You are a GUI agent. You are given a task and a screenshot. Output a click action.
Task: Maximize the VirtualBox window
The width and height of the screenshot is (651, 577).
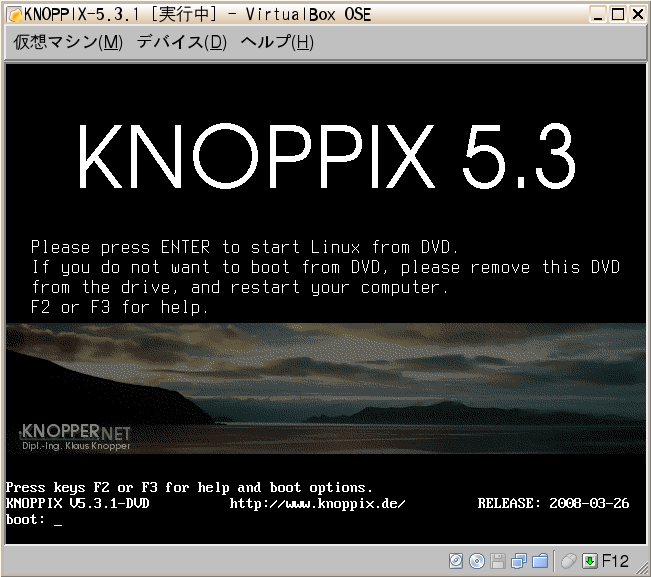pos(618,15)
